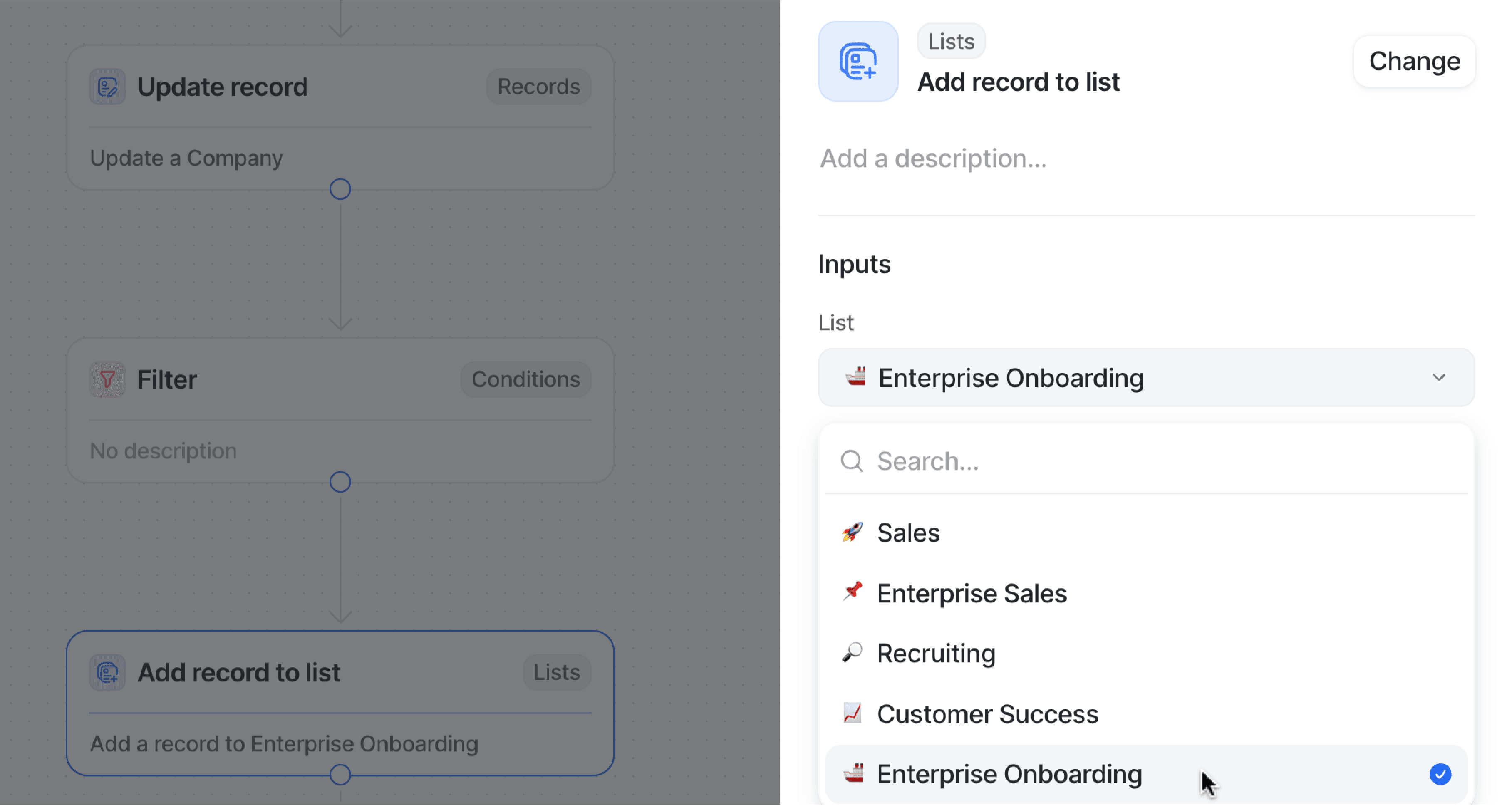1512x805 pixels.
Task: Click the connector node below Update record
Action: (x=340, y=189)
